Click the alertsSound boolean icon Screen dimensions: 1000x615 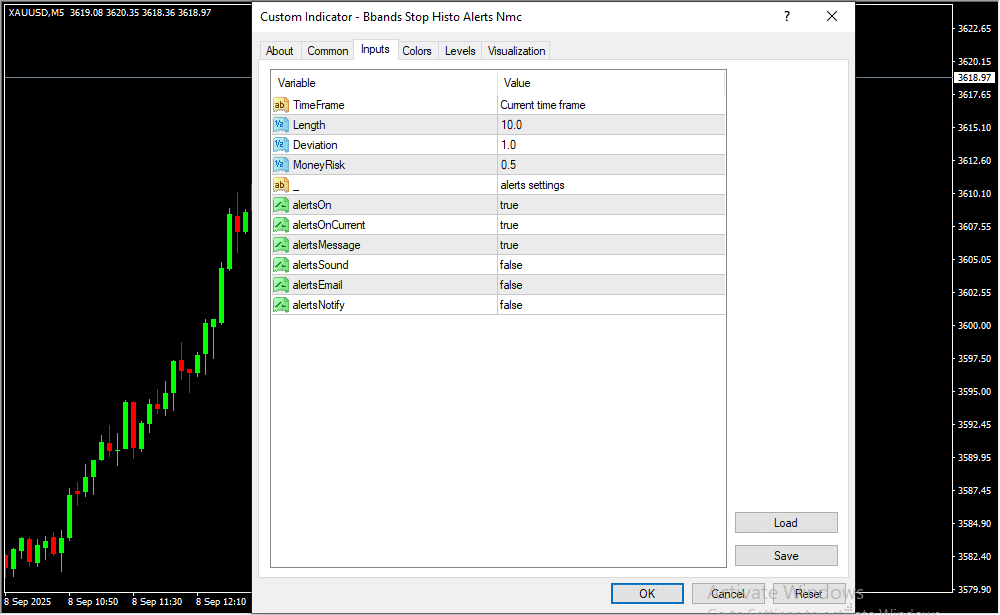click(281, 265)
